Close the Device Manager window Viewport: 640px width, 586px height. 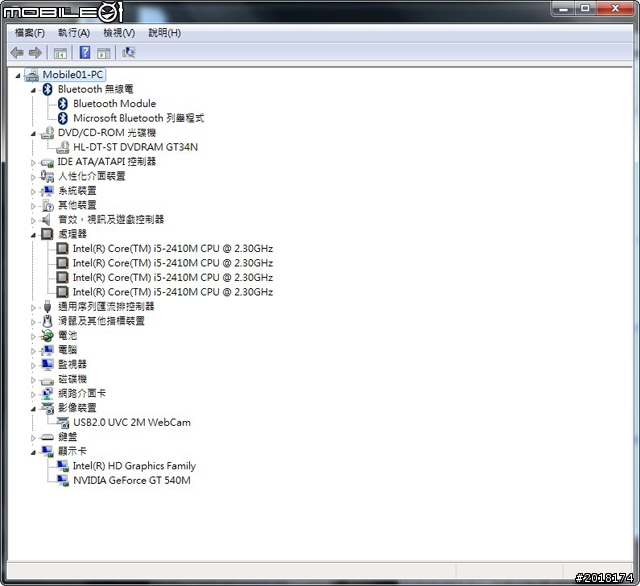tap(616, 8)
